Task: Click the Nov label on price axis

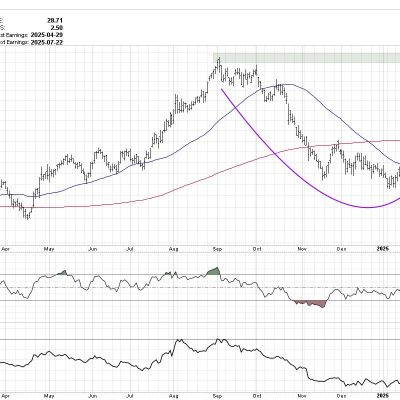Action: tap(302, 249)
